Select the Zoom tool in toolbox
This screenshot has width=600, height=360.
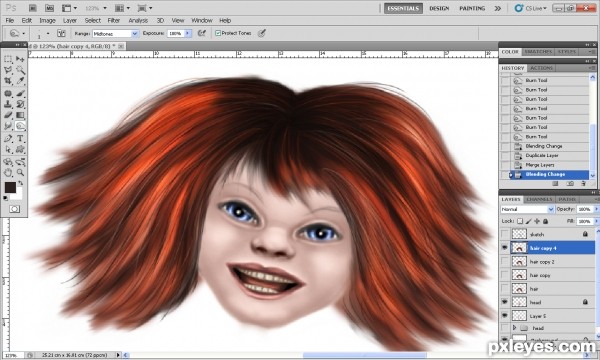tap(20, 173)
